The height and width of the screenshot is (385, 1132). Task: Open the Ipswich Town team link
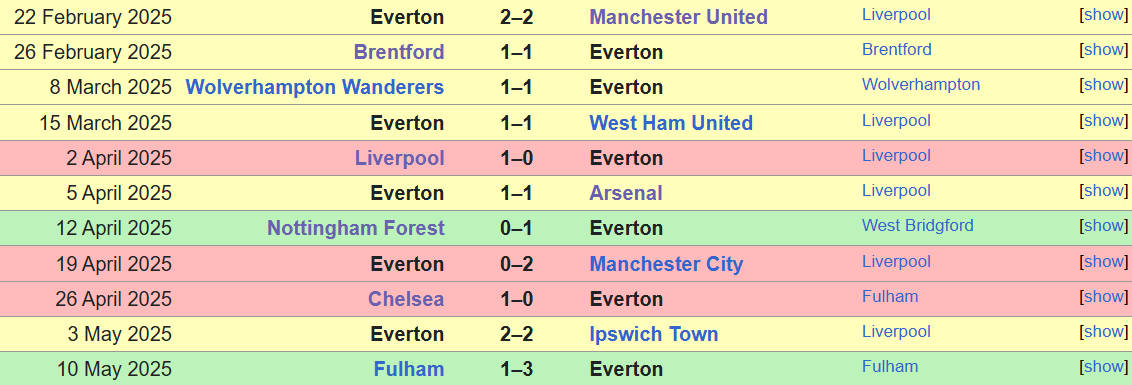(x=654, y=334)
